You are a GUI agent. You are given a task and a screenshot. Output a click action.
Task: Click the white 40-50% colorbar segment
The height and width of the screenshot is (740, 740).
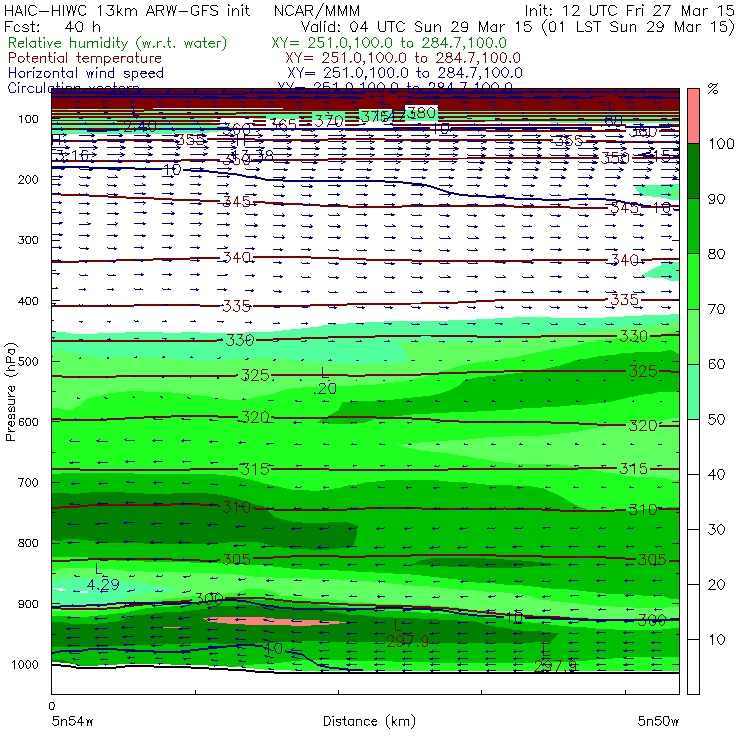[693, 447]
